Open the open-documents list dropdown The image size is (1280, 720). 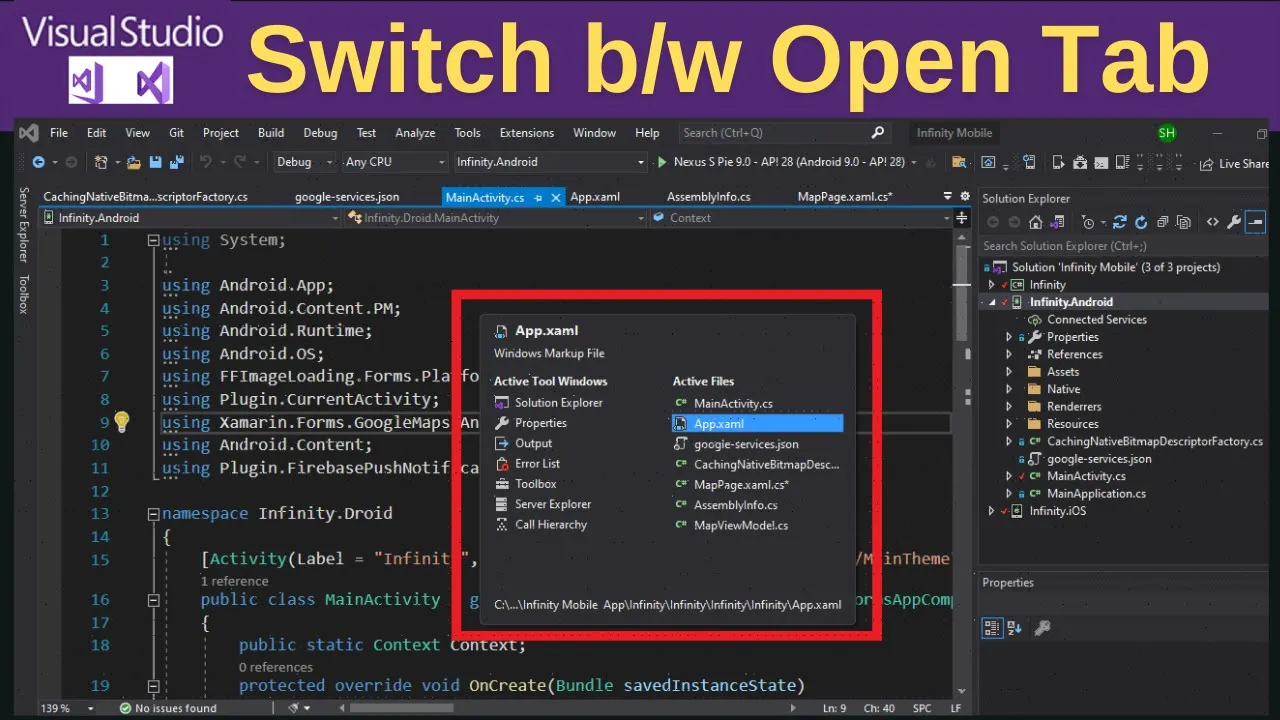click(x=948, y=197)
